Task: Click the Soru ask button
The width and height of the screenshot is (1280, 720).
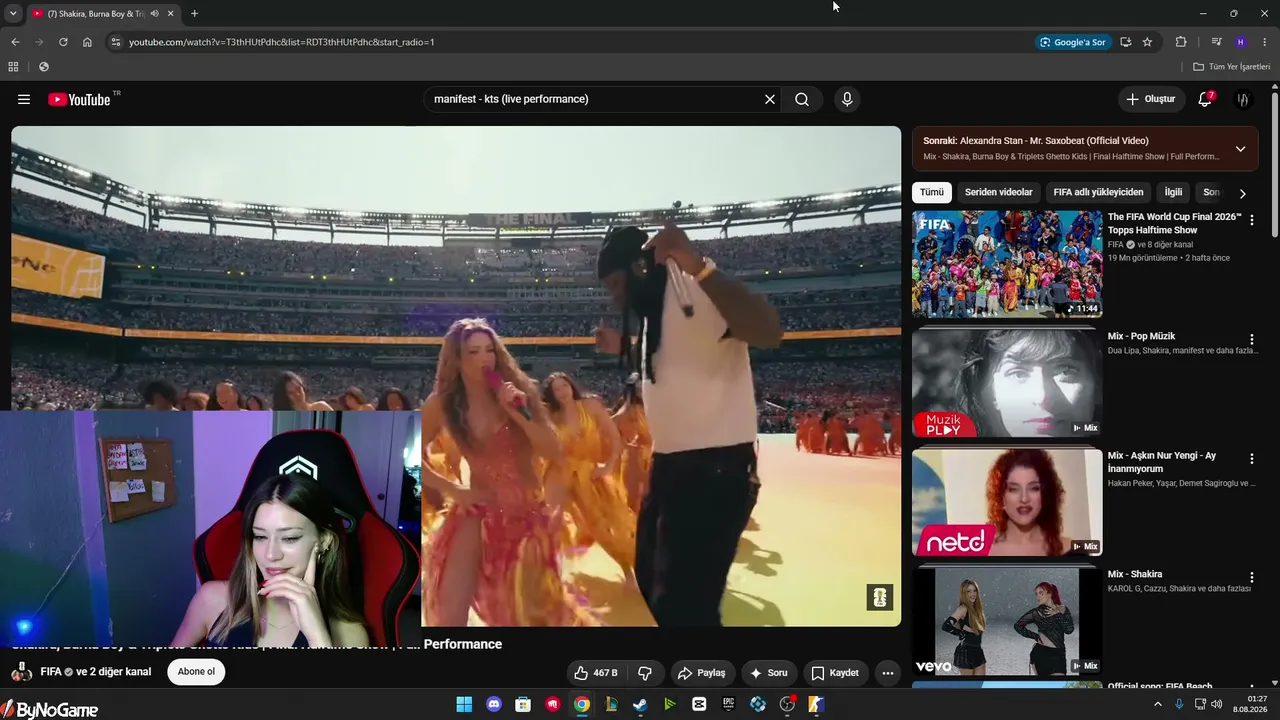Action: 768,673
